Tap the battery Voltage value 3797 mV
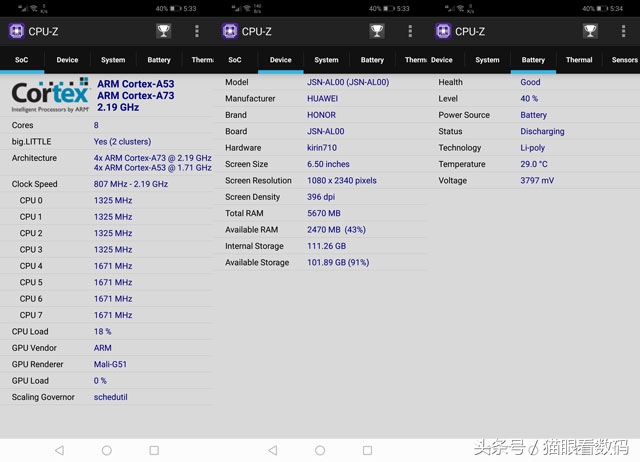Screen dimensions: 640x462 537,180
